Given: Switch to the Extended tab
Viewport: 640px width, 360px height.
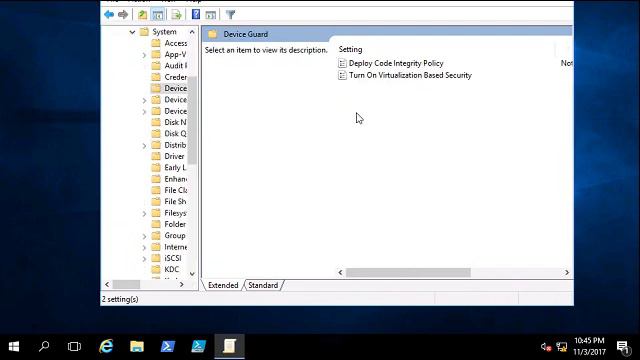Looking at the screenshot, I should (x=223, y=285).
